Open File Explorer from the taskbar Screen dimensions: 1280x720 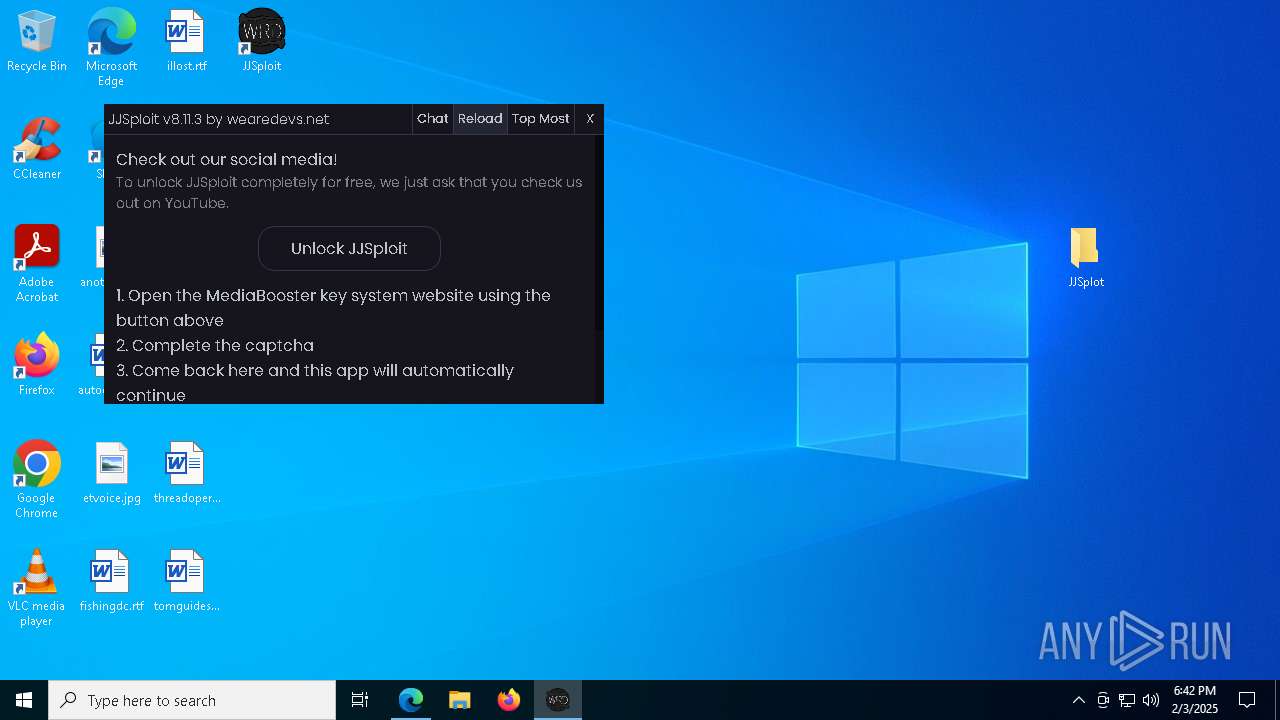click(x=460, y=700)
